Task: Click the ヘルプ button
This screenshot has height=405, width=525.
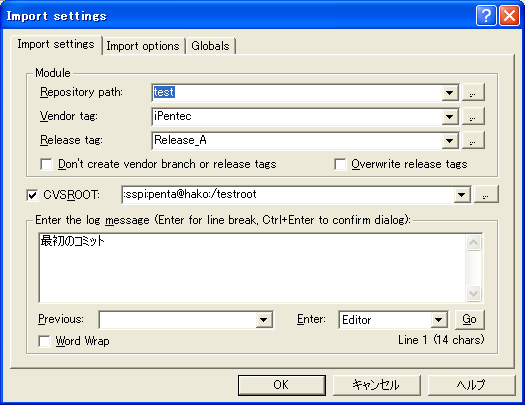Action: click(471, 385)
